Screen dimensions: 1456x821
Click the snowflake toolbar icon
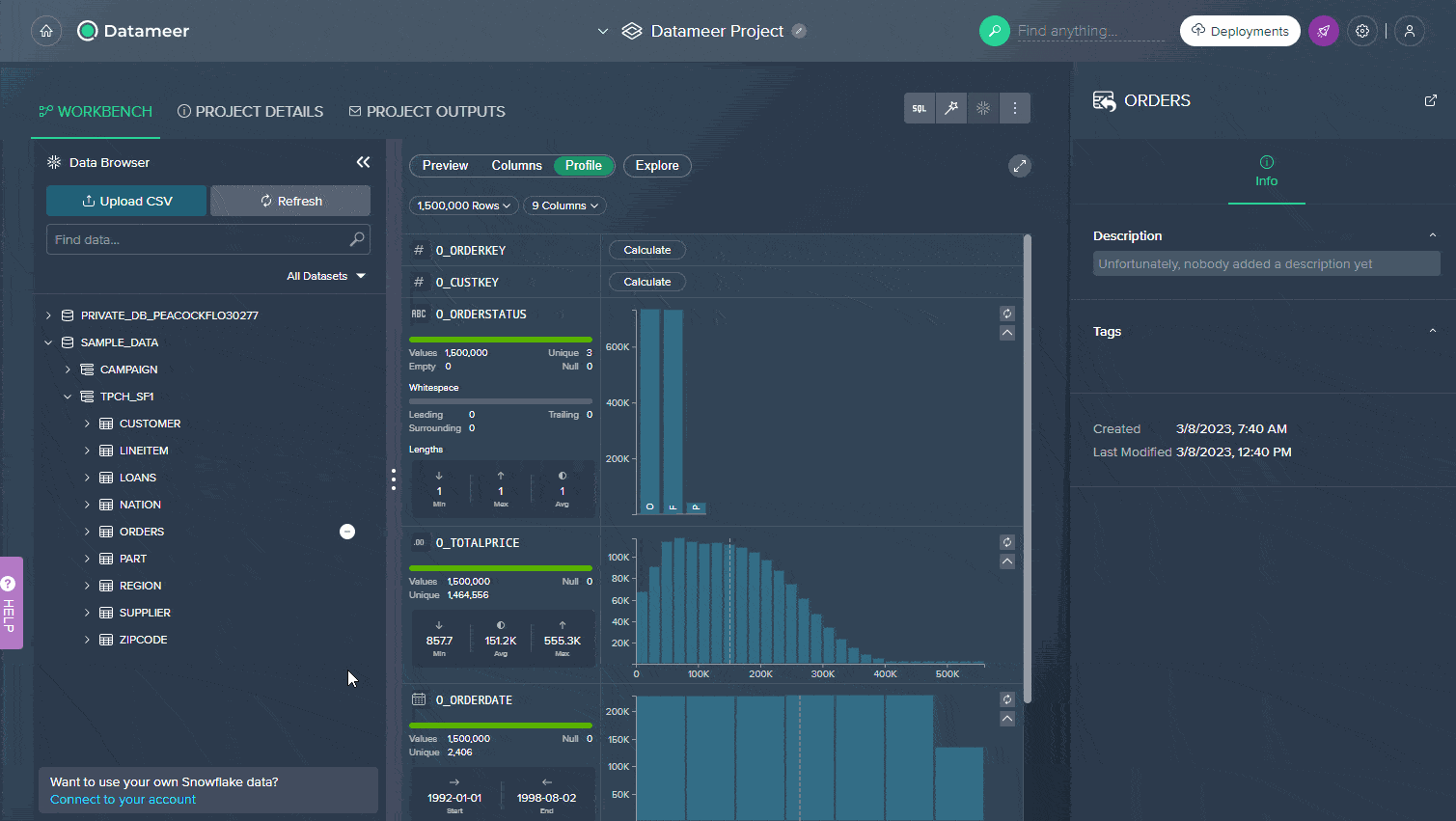click(983, 108)
